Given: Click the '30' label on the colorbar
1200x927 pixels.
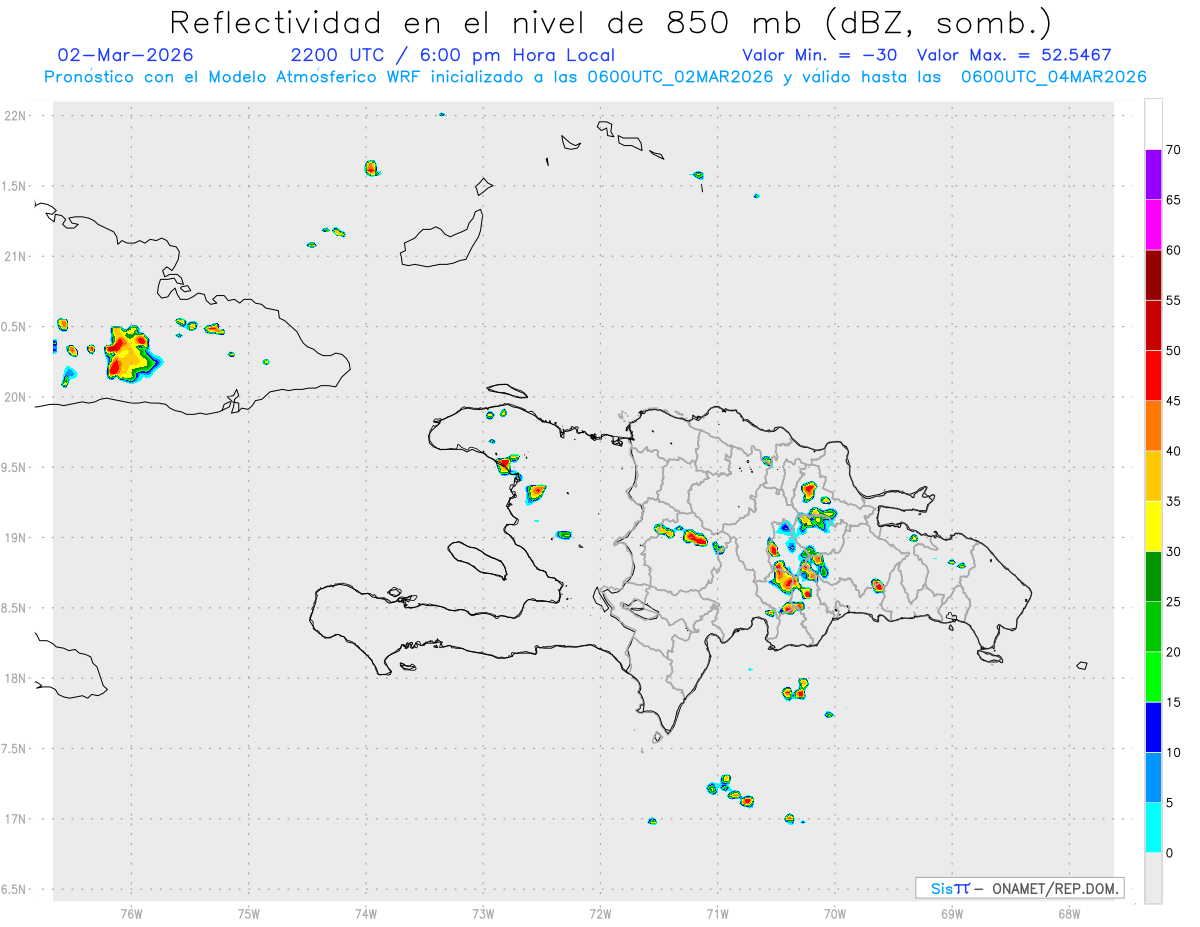Looking at the screenshot, I should tap(1173, 551).
